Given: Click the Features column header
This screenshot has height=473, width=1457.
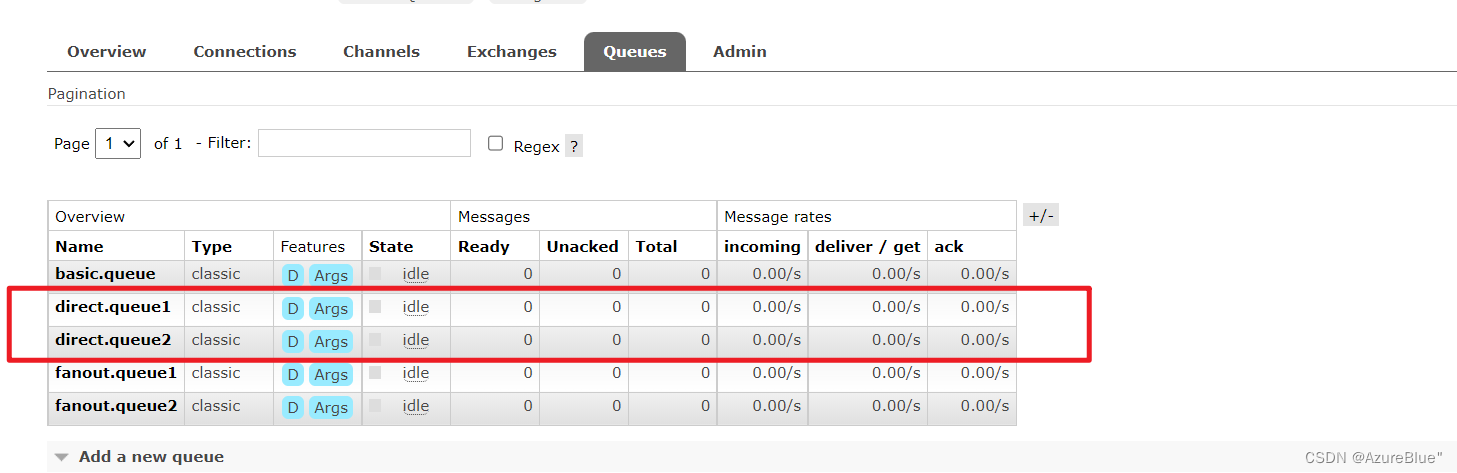Looking at the screenshot, I should coord(313,246).
